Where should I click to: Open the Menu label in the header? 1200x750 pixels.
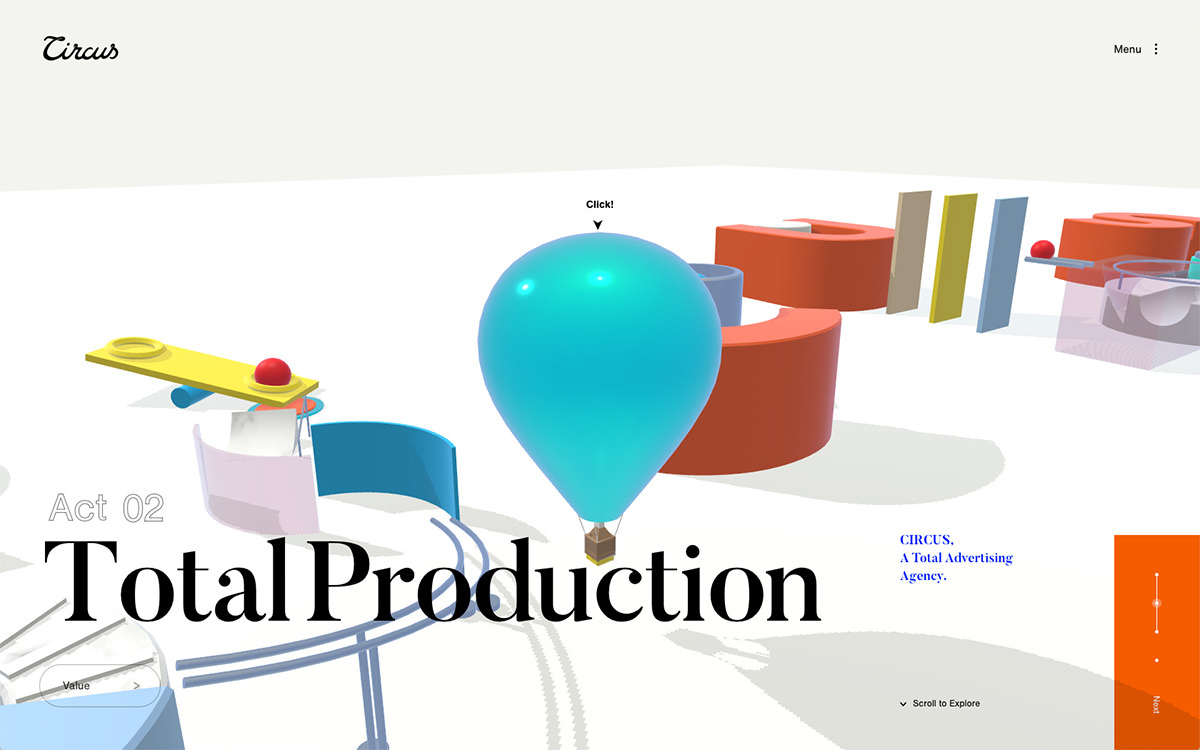pyautogui.click(x=1127, y=49)
